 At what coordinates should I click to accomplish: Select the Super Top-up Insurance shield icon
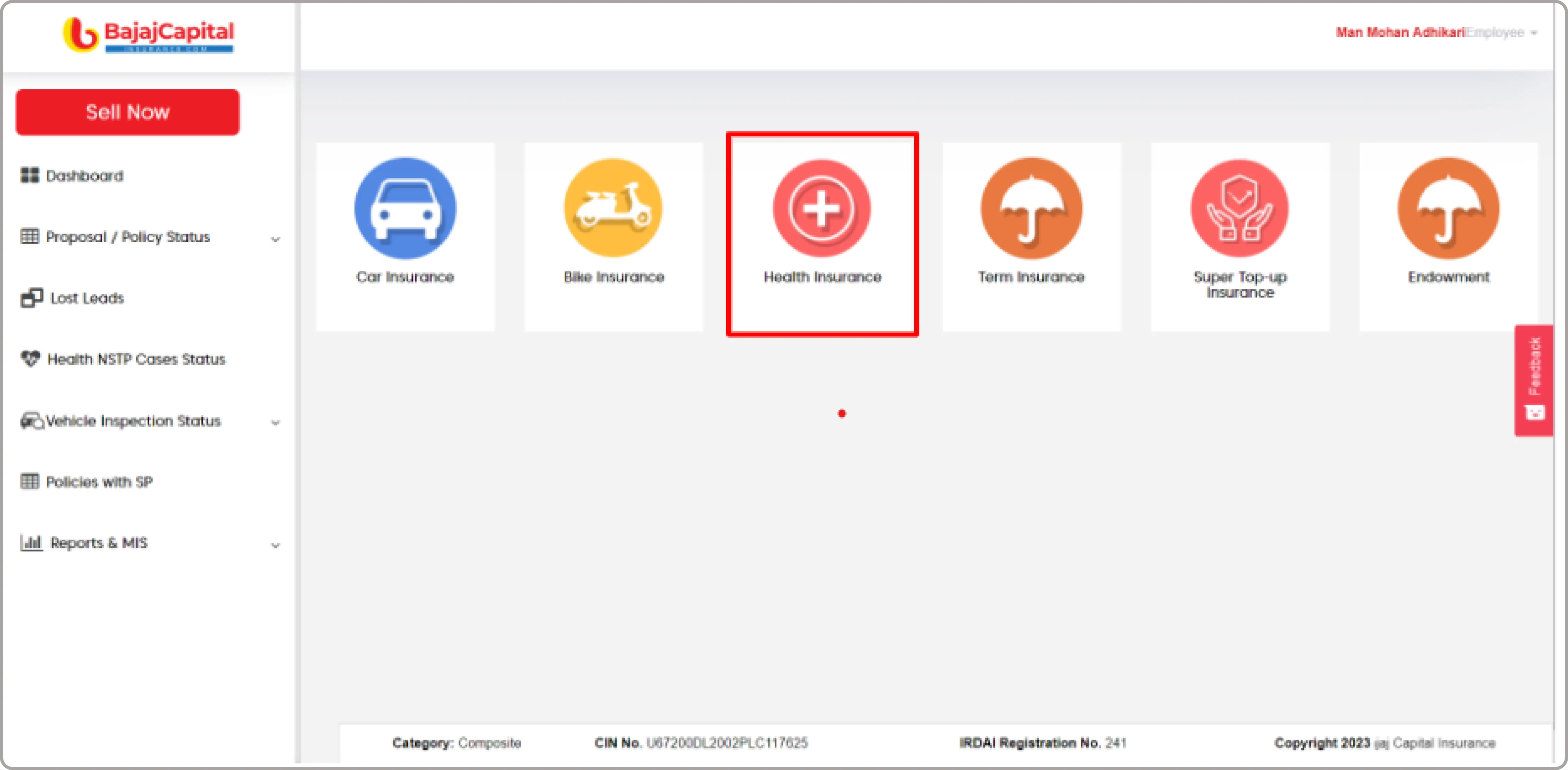[1239, 208]
